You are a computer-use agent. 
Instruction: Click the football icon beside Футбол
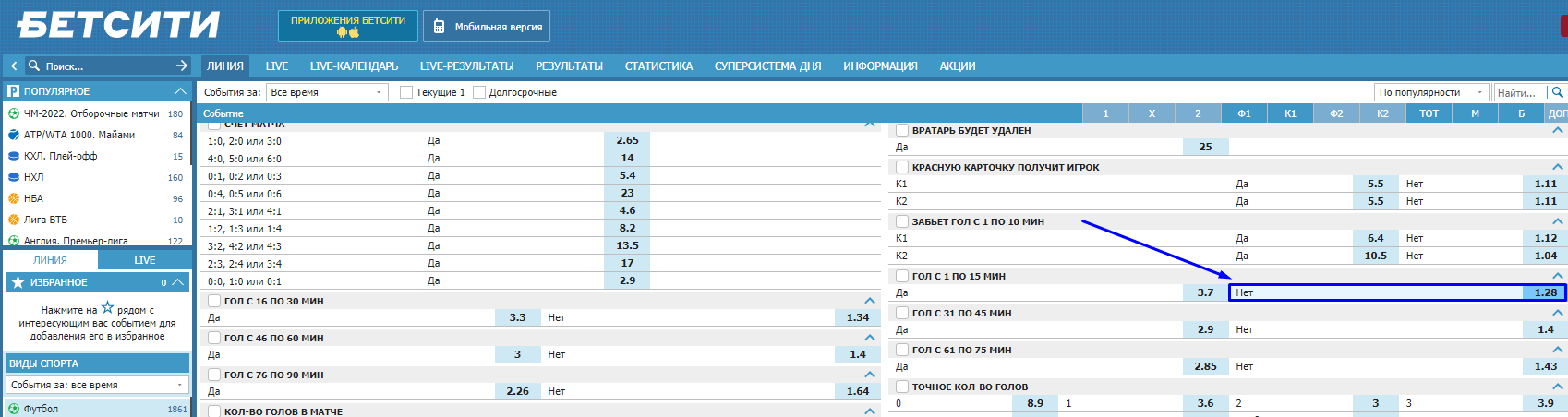[14, 409]
